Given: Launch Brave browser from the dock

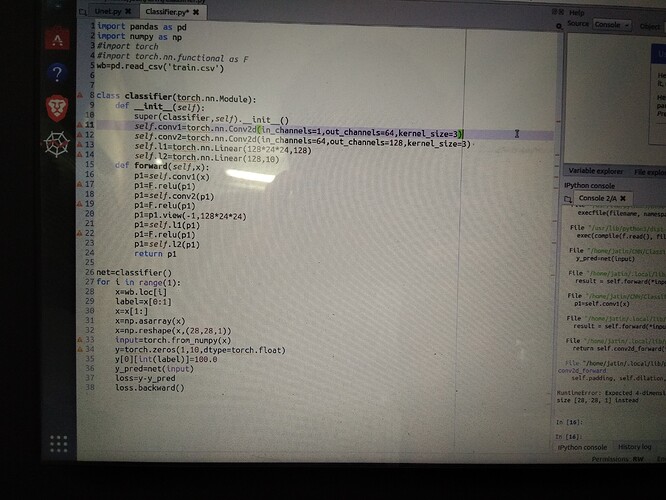Looking at the screenshot, I should pyautogui.click(x=57, y=108).
